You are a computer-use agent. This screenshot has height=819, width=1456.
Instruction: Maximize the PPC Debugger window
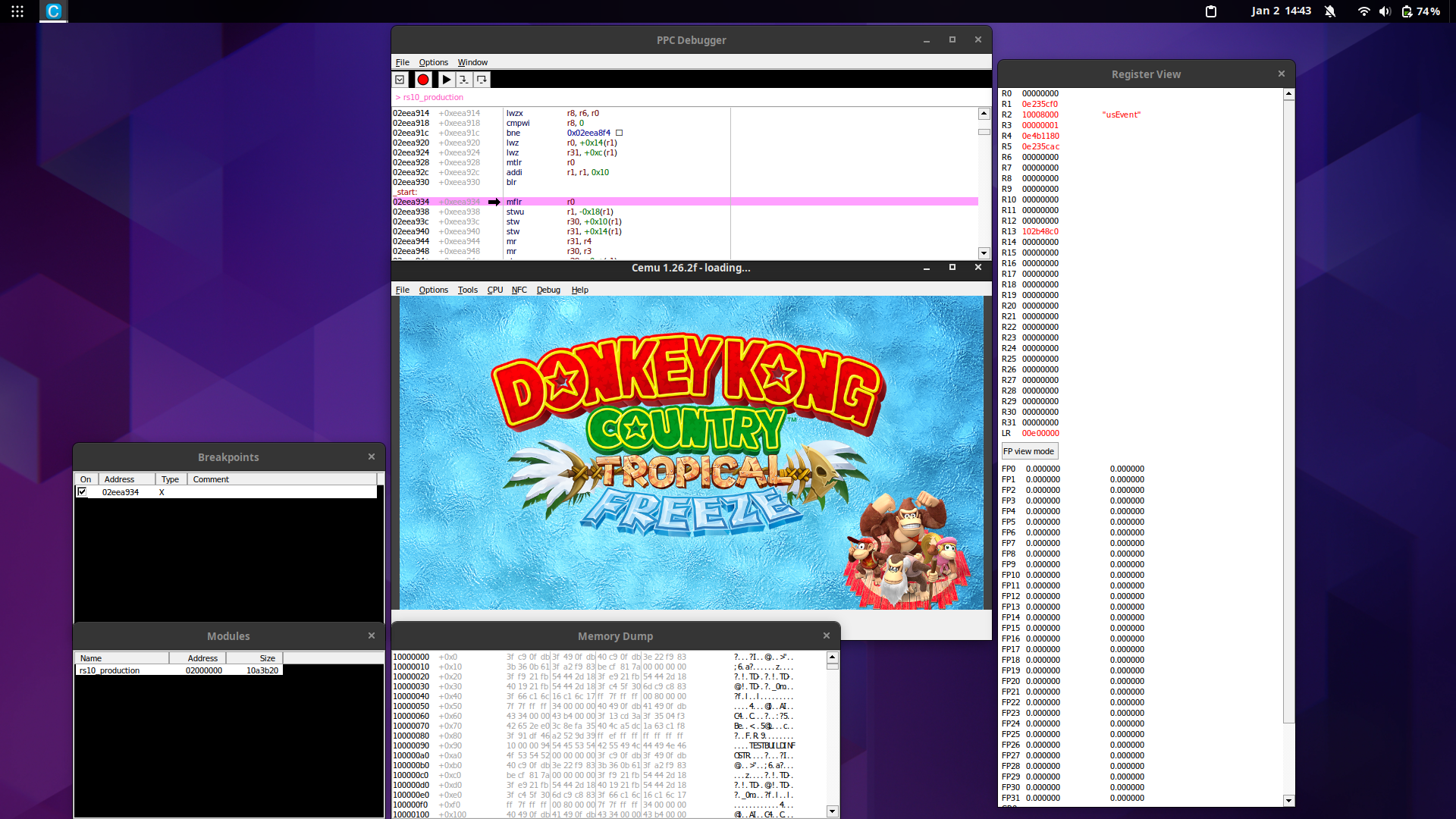(x=952, y=39)
